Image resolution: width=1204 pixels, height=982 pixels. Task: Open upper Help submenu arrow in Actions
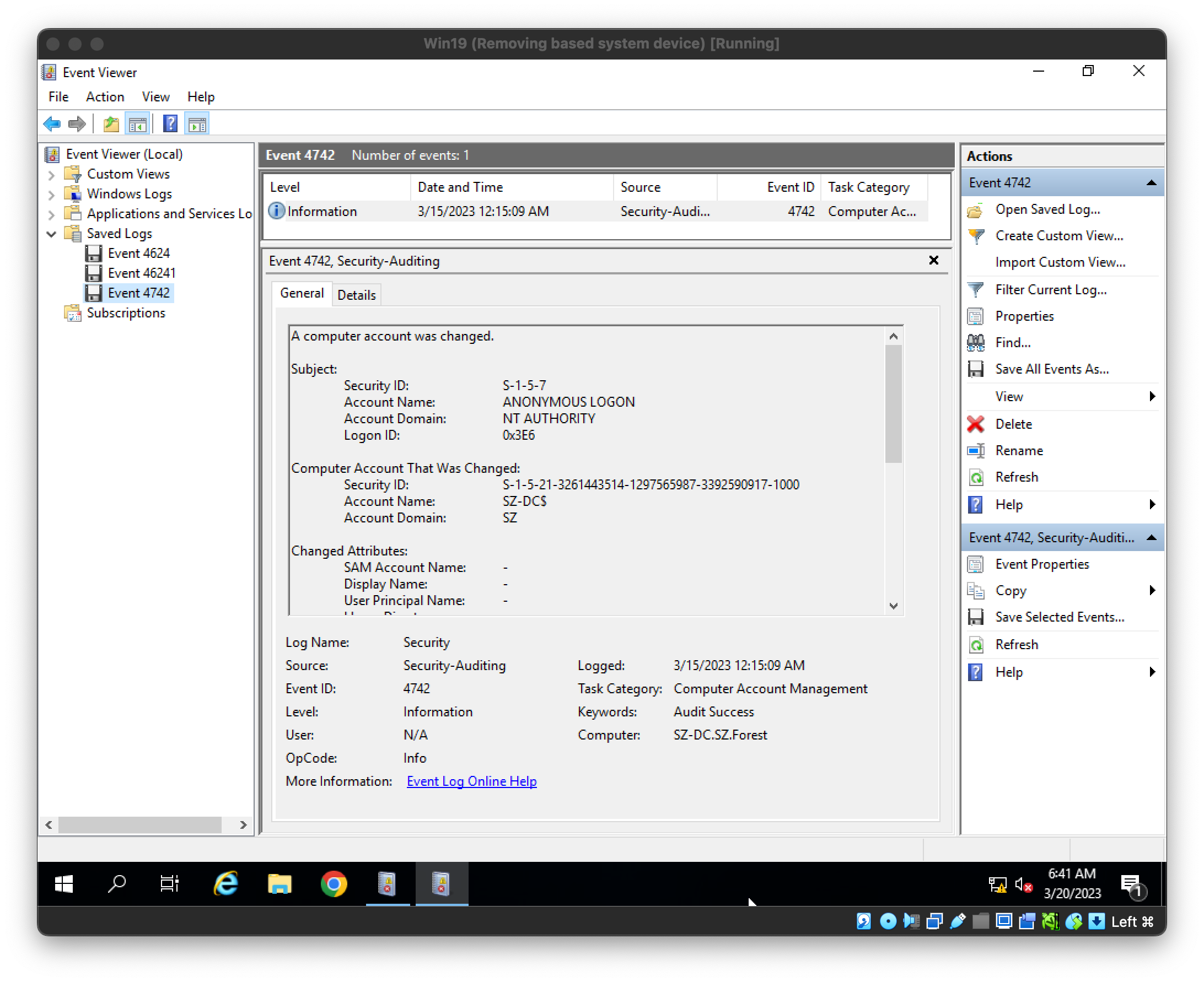[1153, 505]
